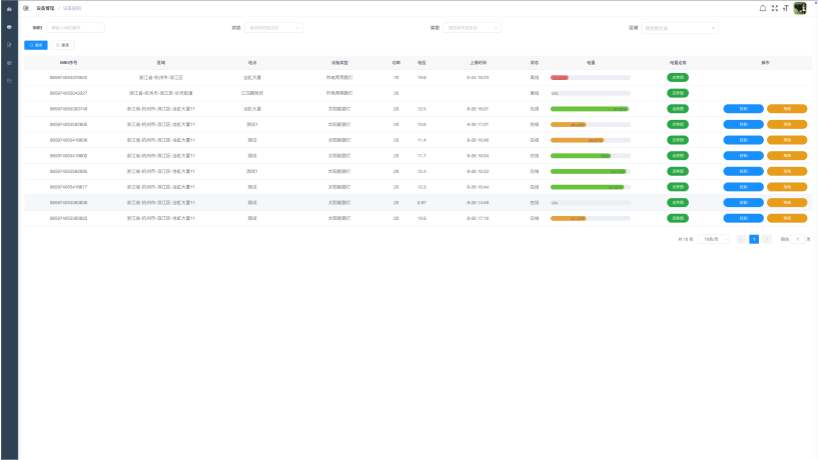This screenshot has height=460, width=818.
Task: Click the IMEI input field
Action: pyautogui.click(x=75, y=28)
